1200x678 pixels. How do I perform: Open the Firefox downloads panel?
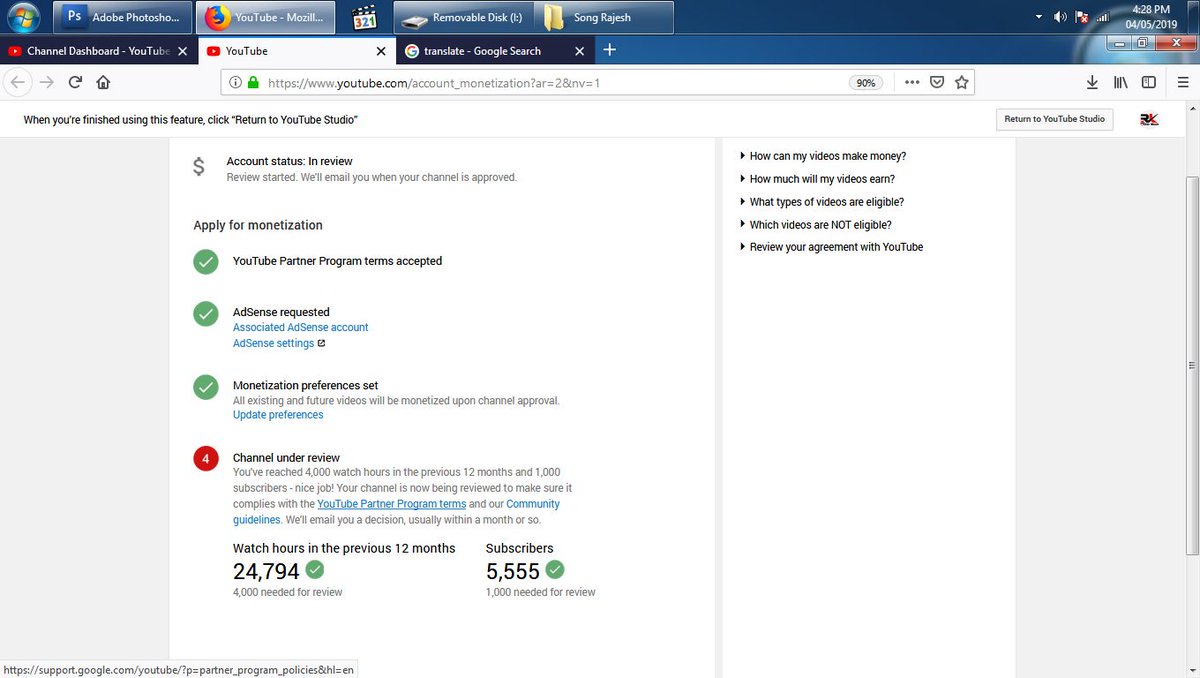tap(1092, 83)
